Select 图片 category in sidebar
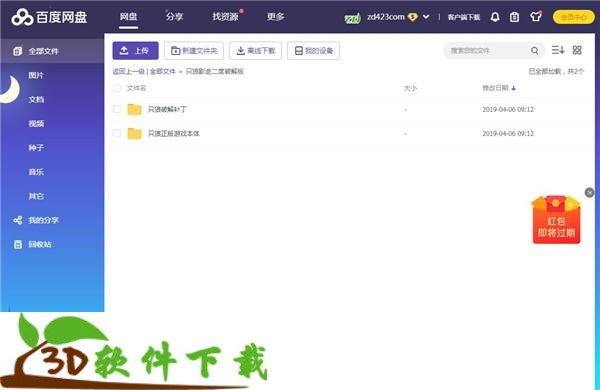 click(x=36, y=75)
